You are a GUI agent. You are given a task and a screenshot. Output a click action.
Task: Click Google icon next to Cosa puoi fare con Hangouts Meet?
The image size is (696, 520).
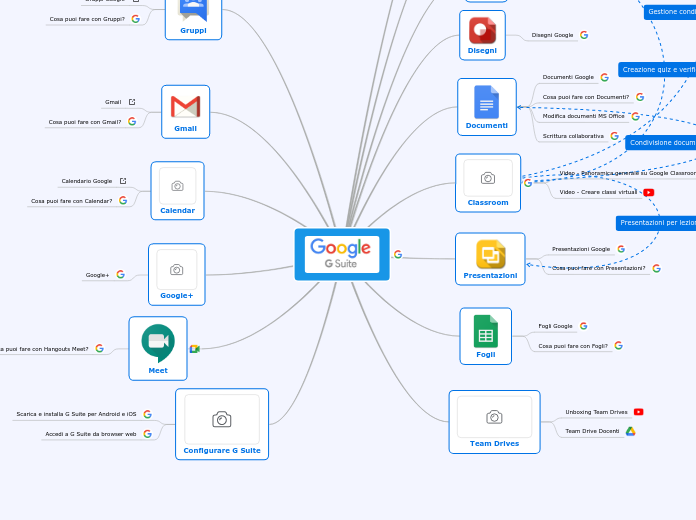tap(99, 349)
